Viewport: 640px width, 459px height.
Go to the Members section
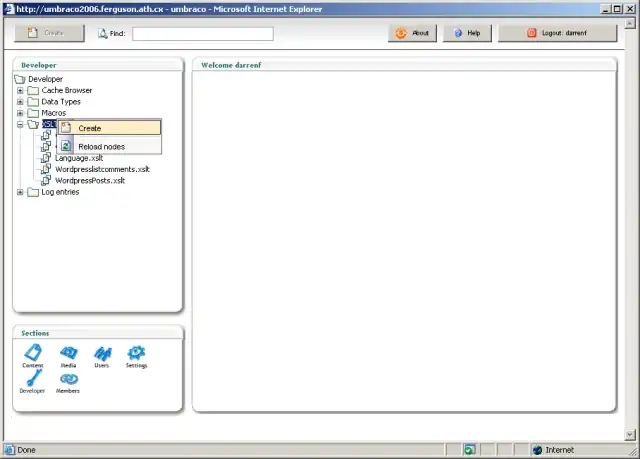point(68,378)
